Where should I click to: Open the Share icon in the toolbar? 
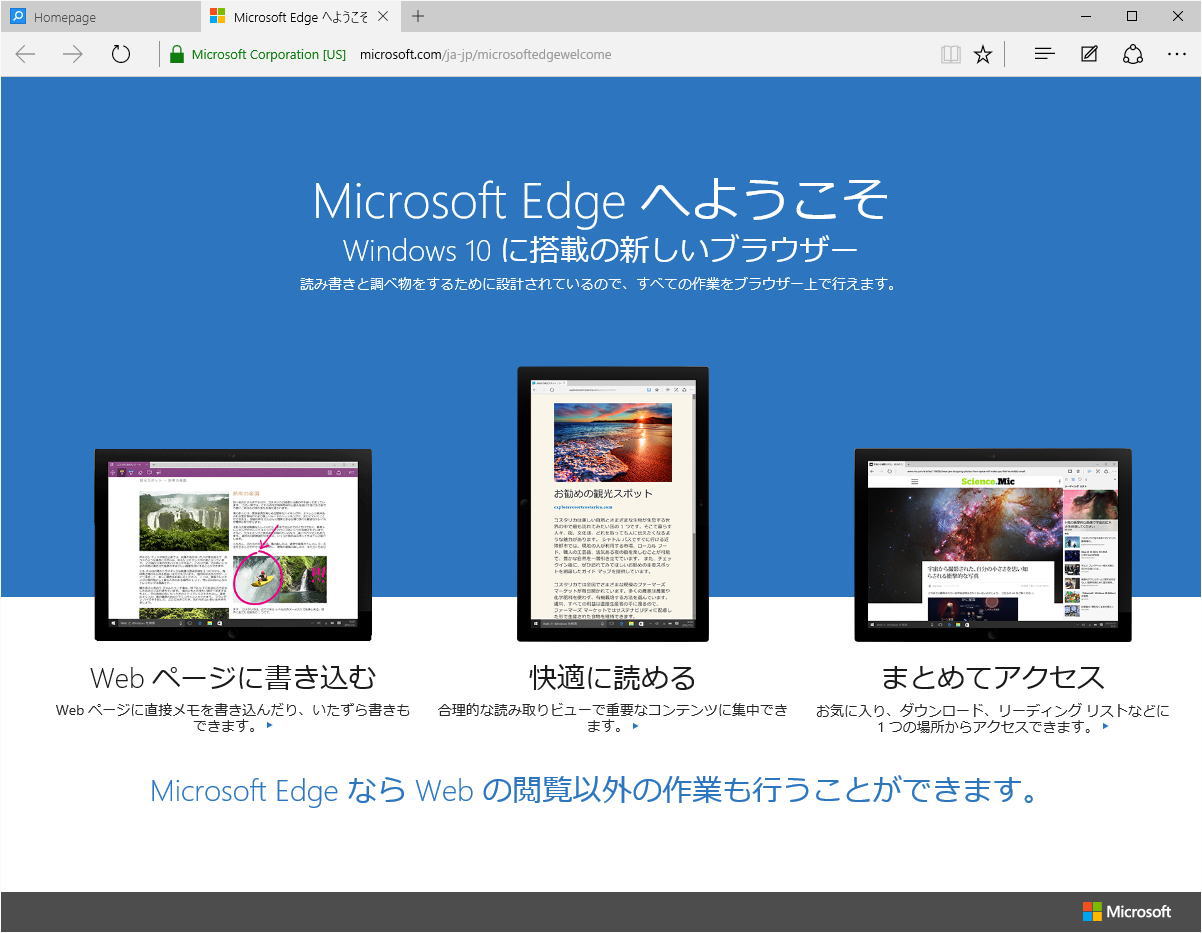[1133, 54]
